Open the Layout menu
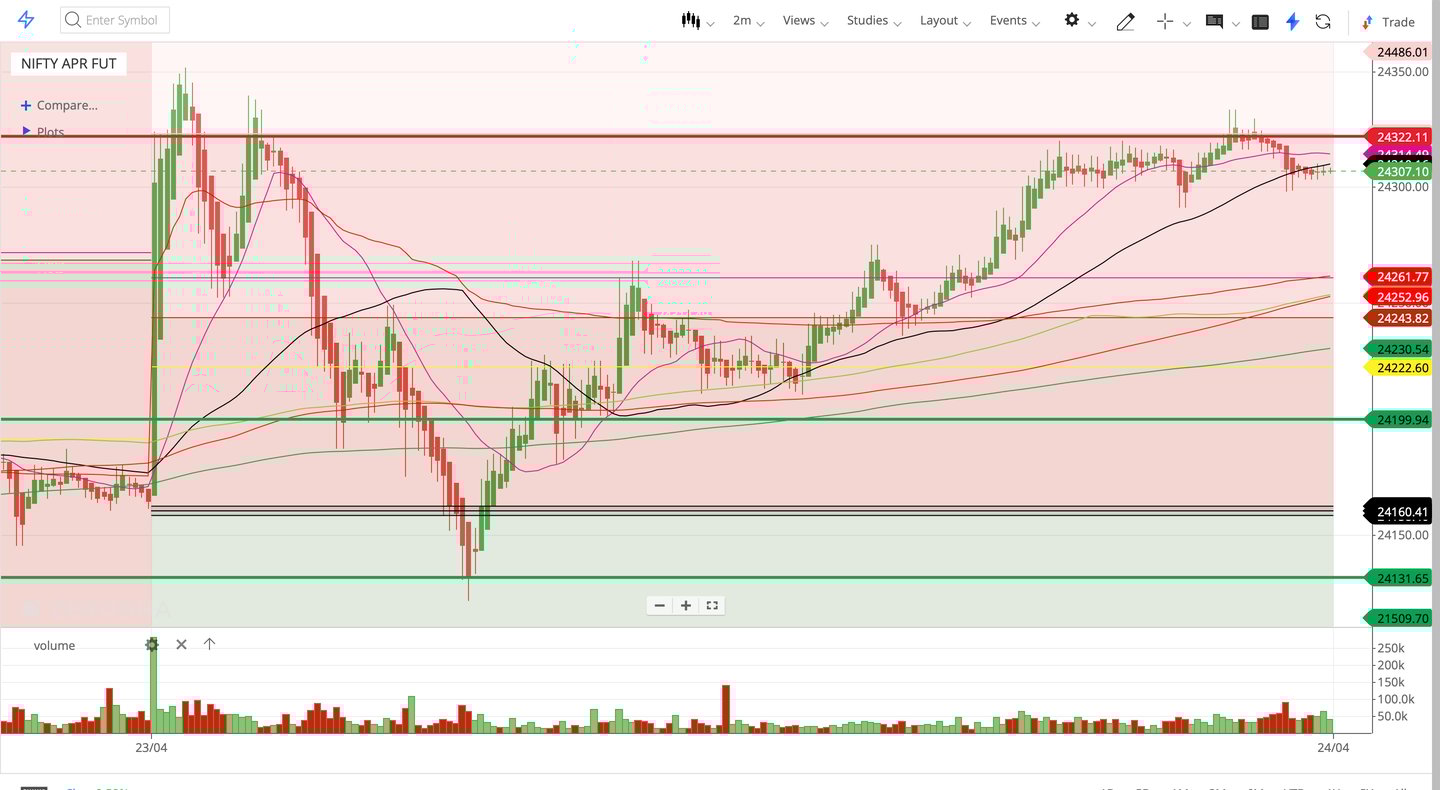This screenshot has height=790, width=1440. [946, 20]
